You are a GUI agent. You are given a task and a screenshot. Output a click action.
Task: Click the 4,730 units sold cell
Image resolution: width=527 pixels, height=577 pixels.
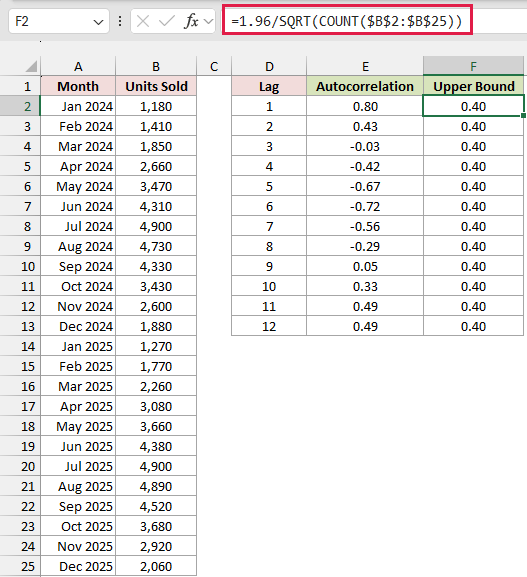click(156, 246)
